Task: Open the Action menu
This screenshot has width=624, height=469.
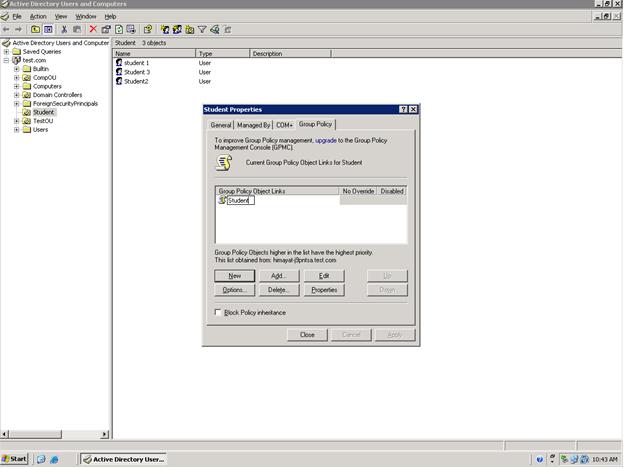Action: point(38,17)
